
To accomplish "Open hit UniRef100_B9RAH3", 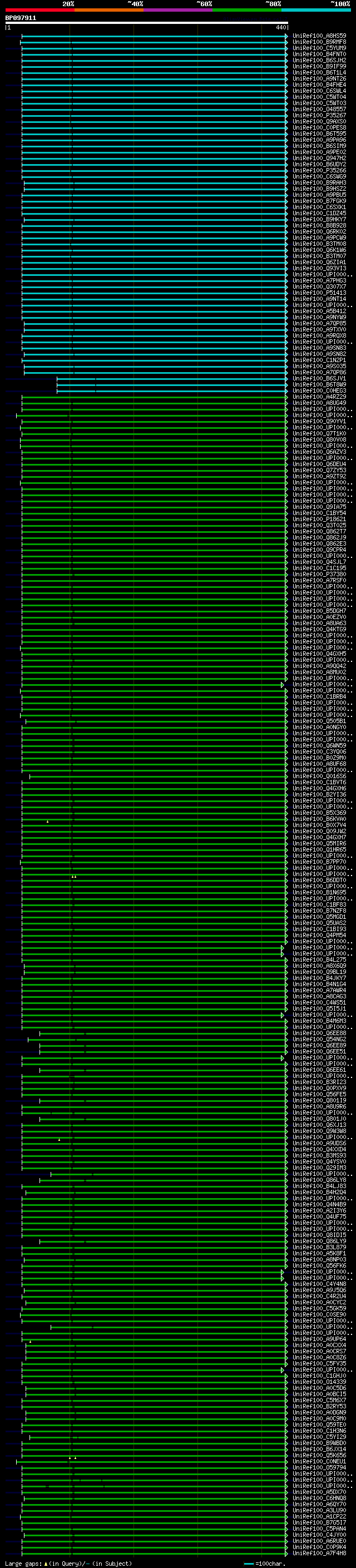I will click(x=319, y=182).
